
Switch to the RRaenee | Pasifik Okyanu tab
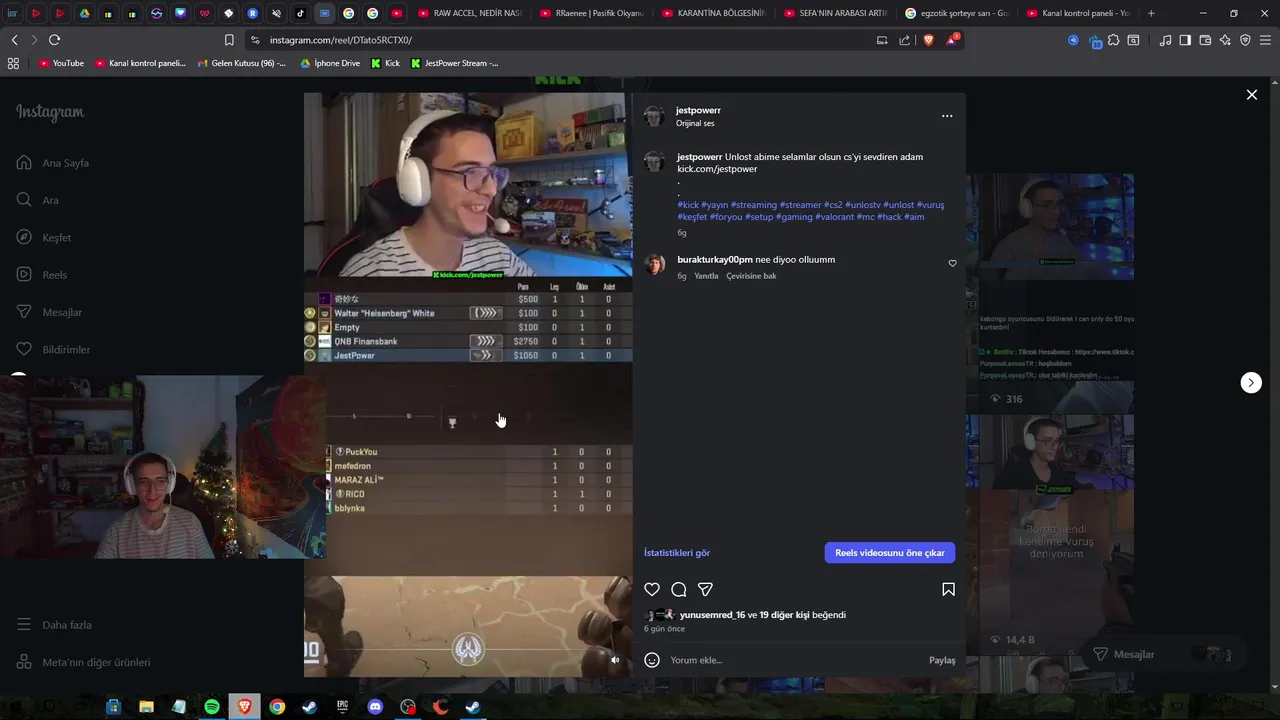pos(592,13)
